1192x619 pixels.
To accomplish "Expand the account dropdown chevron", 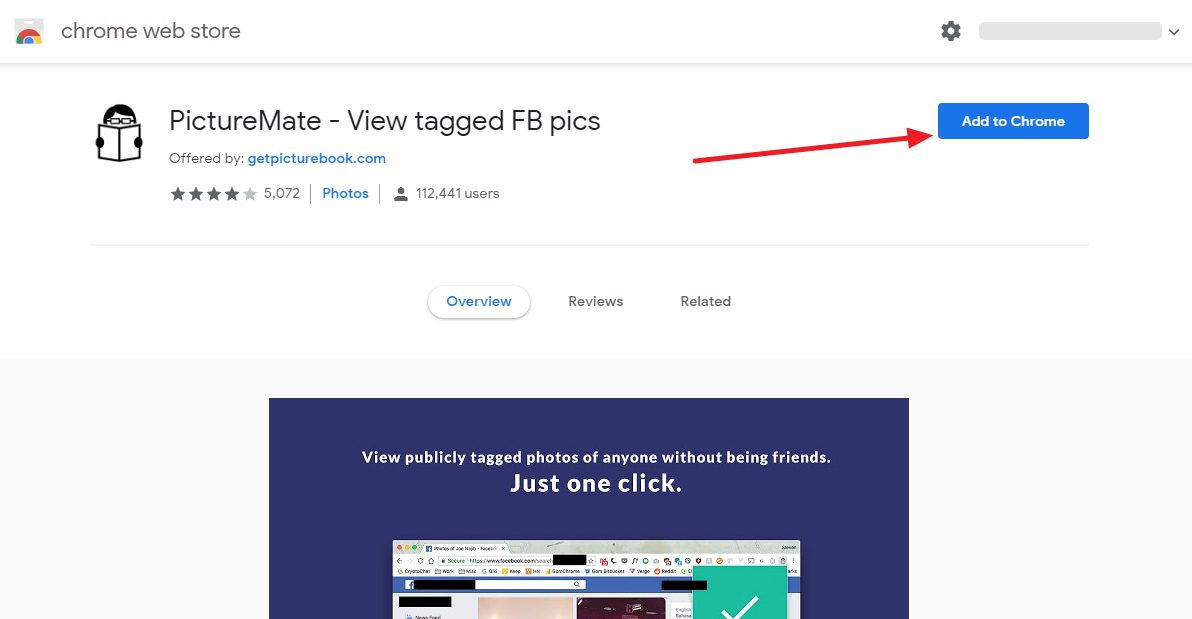I will tap(1174, 32).
